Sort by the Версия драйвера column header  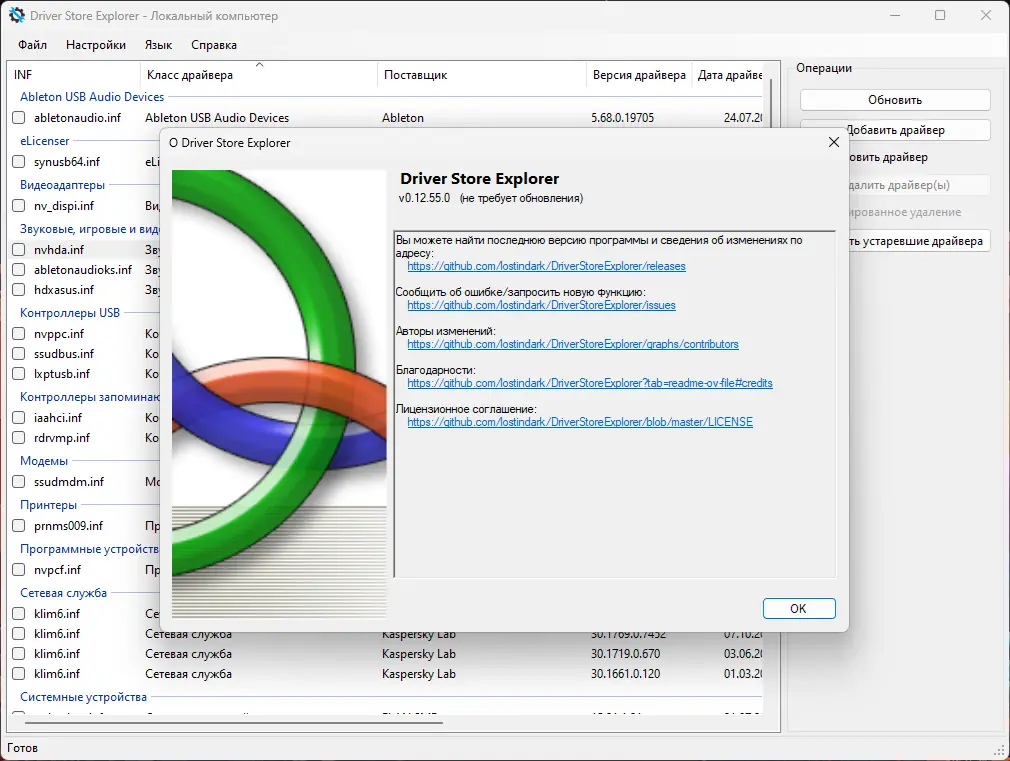(639, 75)
